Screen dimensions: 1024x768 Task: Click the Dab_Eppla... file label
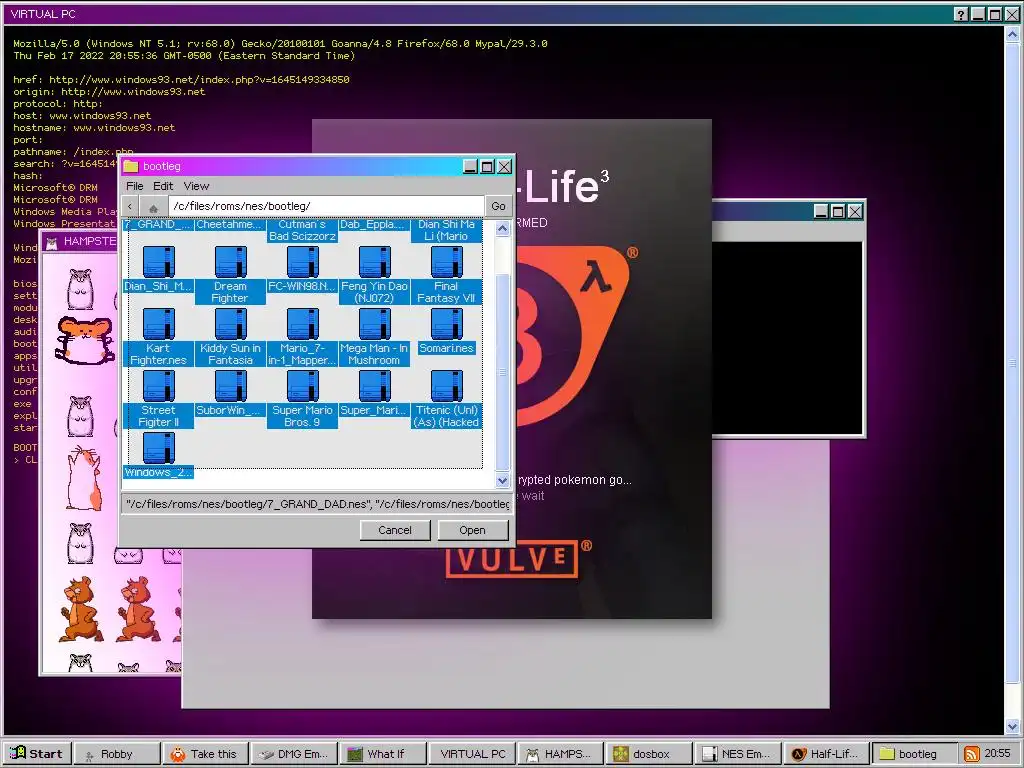(x=374, y=225)
